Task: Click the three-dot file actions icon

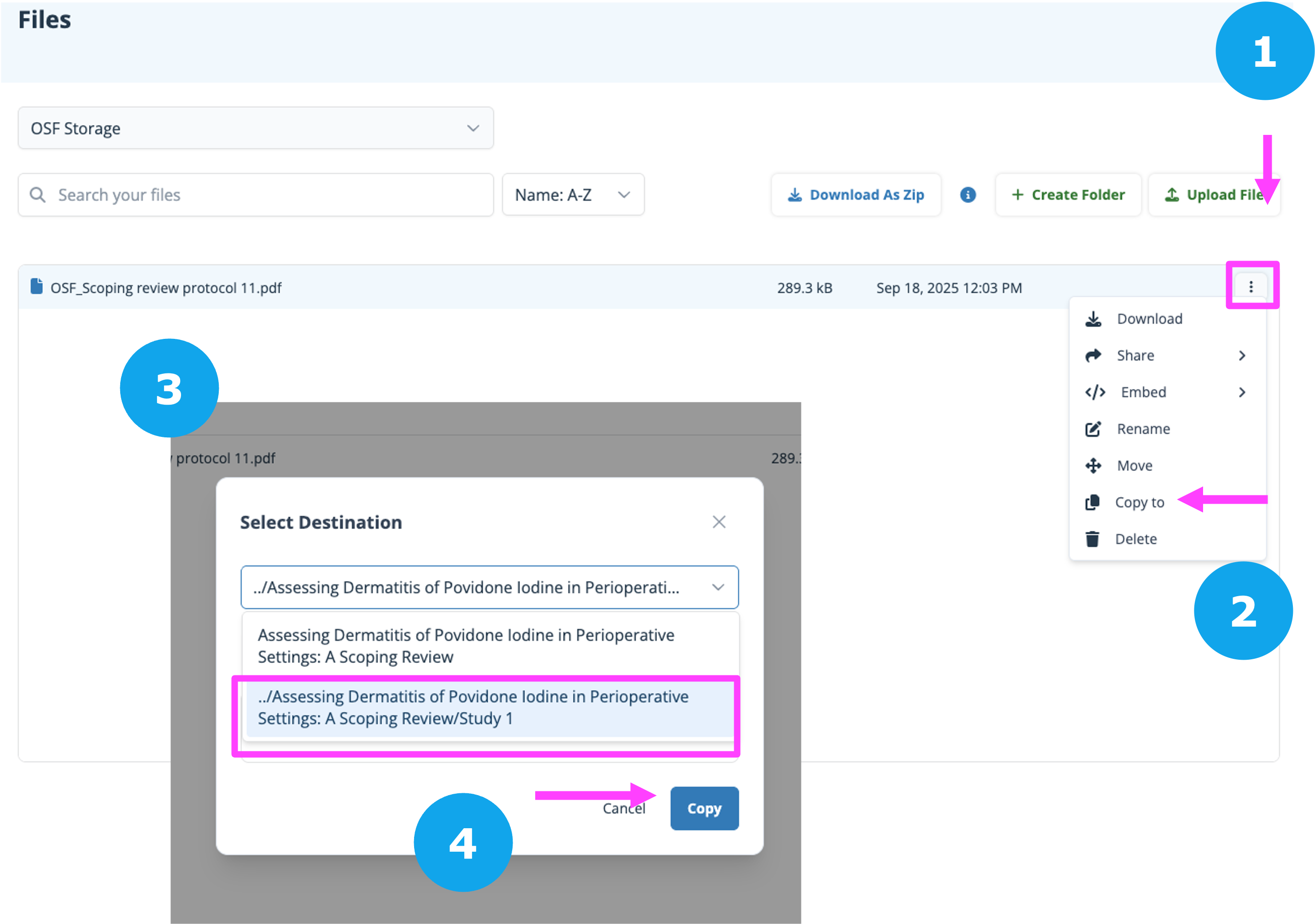Action: (1250, 287)
